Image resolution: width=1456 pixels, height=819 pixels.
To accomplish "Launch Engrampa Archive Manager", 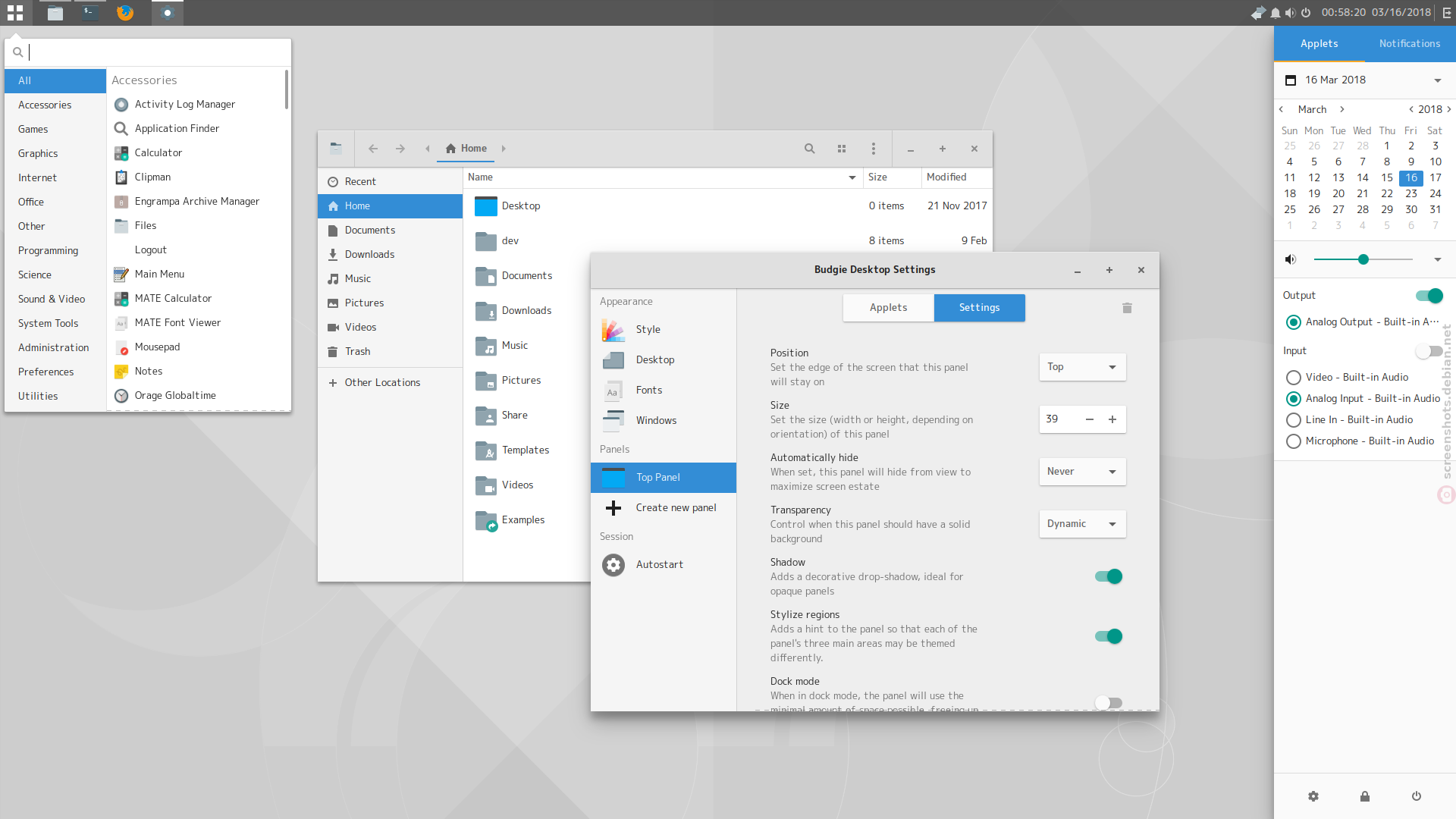I will coord(196,201).
